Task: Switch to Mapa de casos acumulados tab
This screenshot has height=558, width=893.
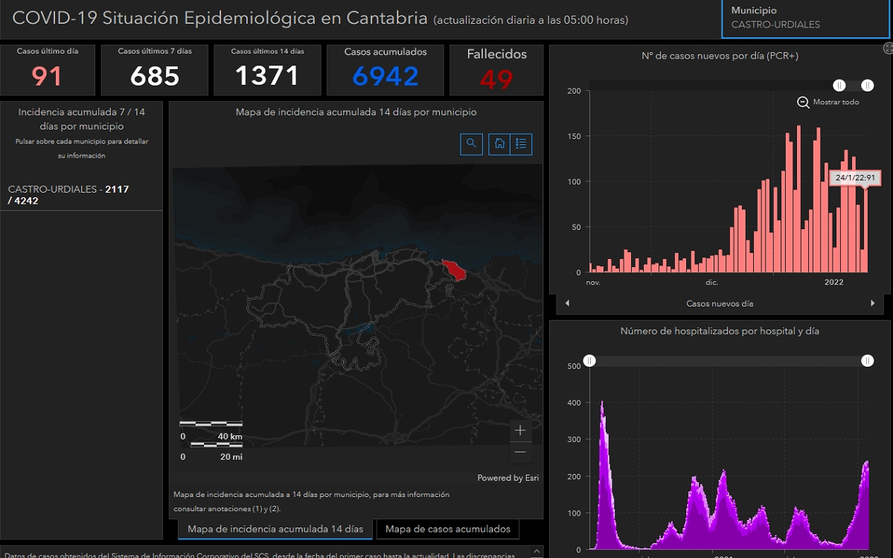Action: click(x=448, y=529)
